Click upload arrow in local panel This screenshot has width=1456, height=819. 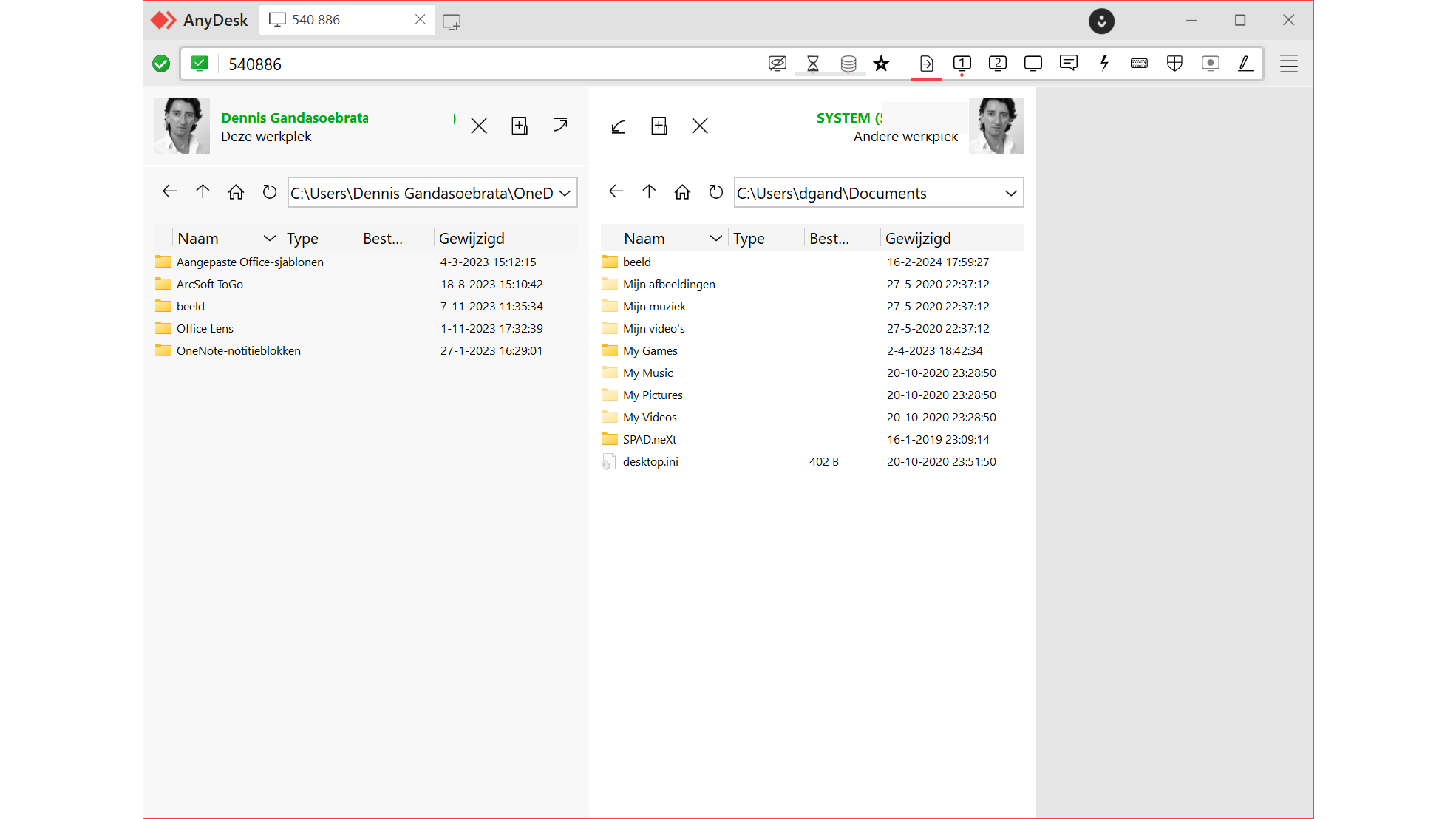click(x=560, y=126)
